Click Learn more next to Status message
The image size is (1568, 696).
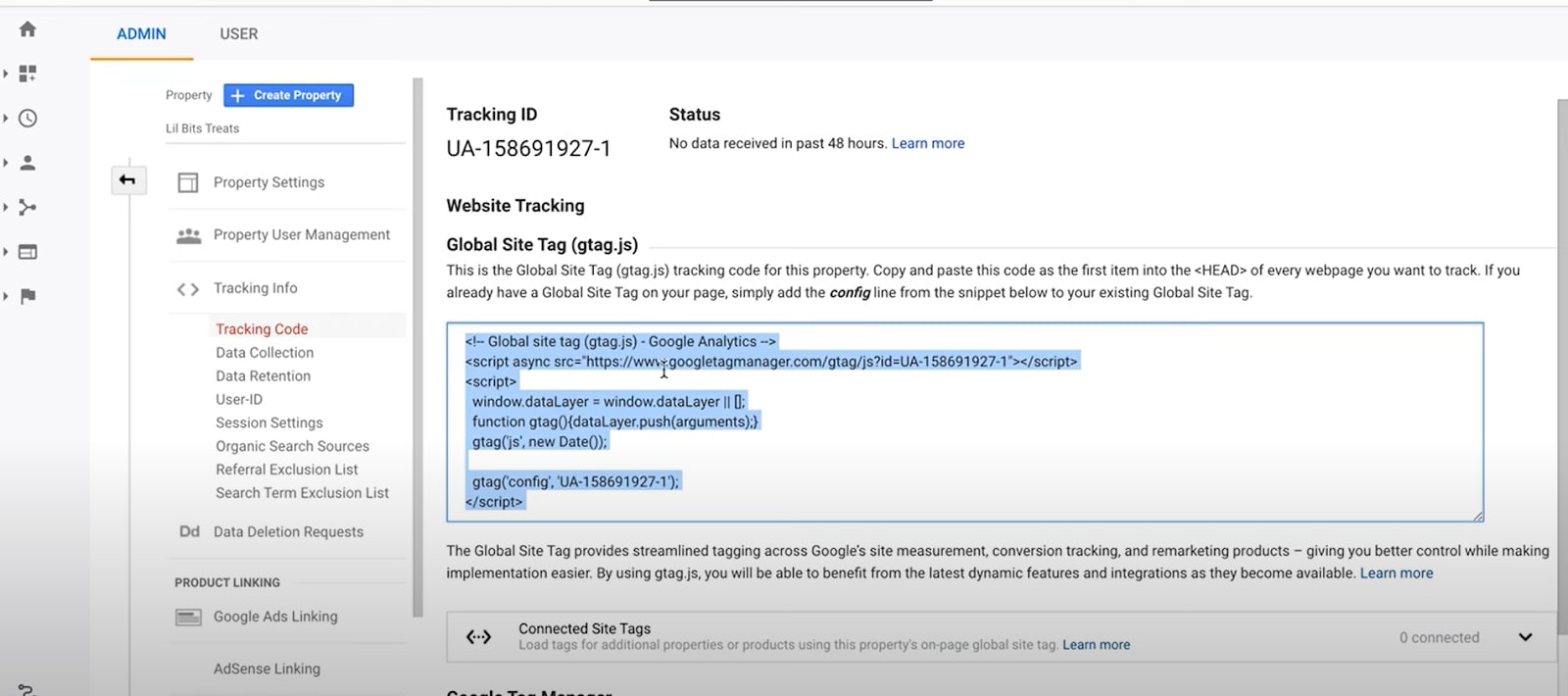point(927,143)
